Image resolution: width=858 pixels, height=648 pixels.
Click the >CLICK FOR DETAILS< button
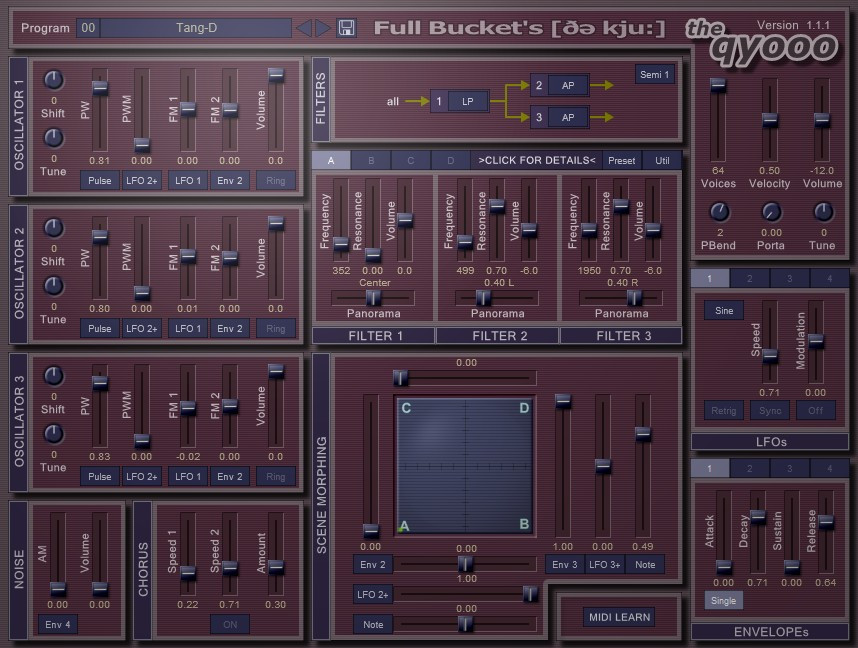click(x=536, y=160)
